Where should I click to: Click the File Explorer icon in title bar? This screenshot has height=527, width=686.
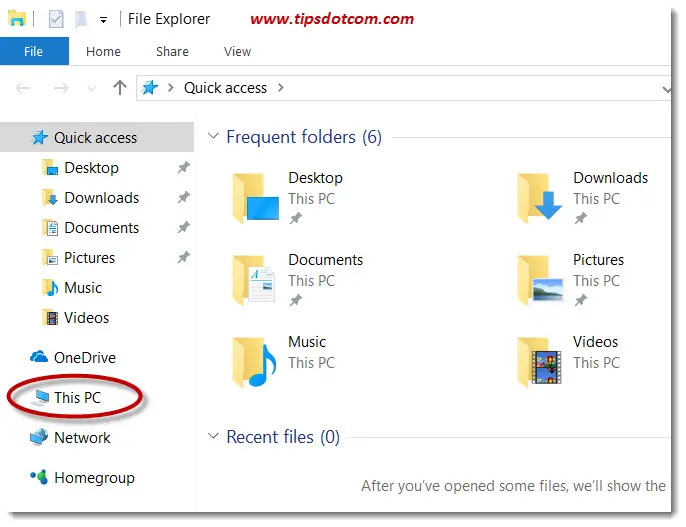(17, 19)
